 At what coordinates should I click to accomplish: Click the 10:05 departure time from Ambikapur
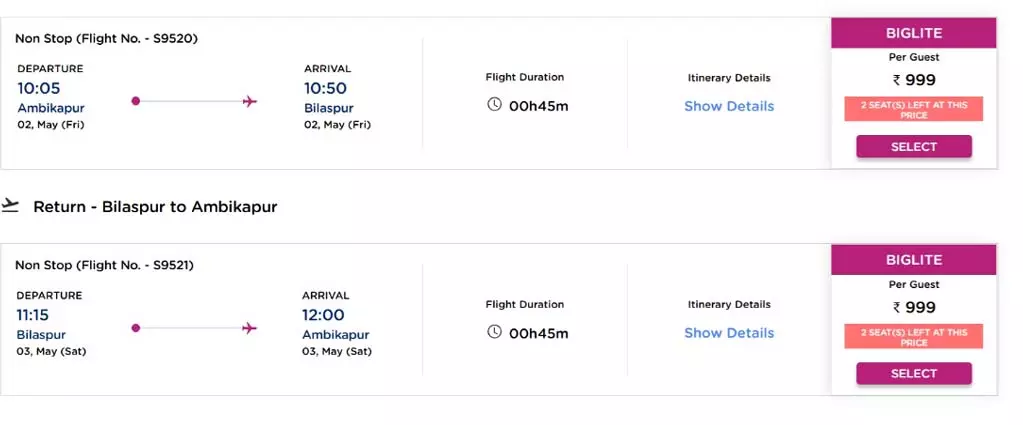point(38,88)
